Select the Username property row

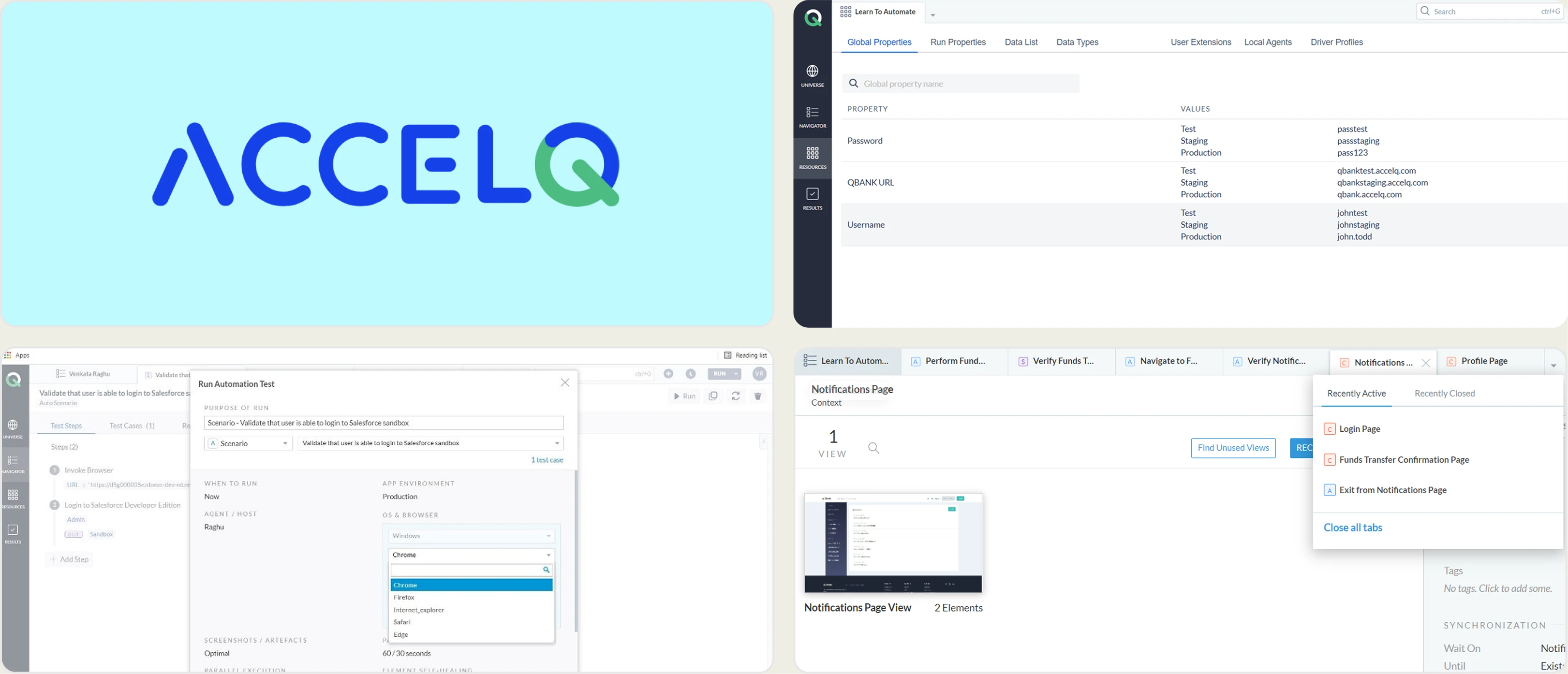1204,224
